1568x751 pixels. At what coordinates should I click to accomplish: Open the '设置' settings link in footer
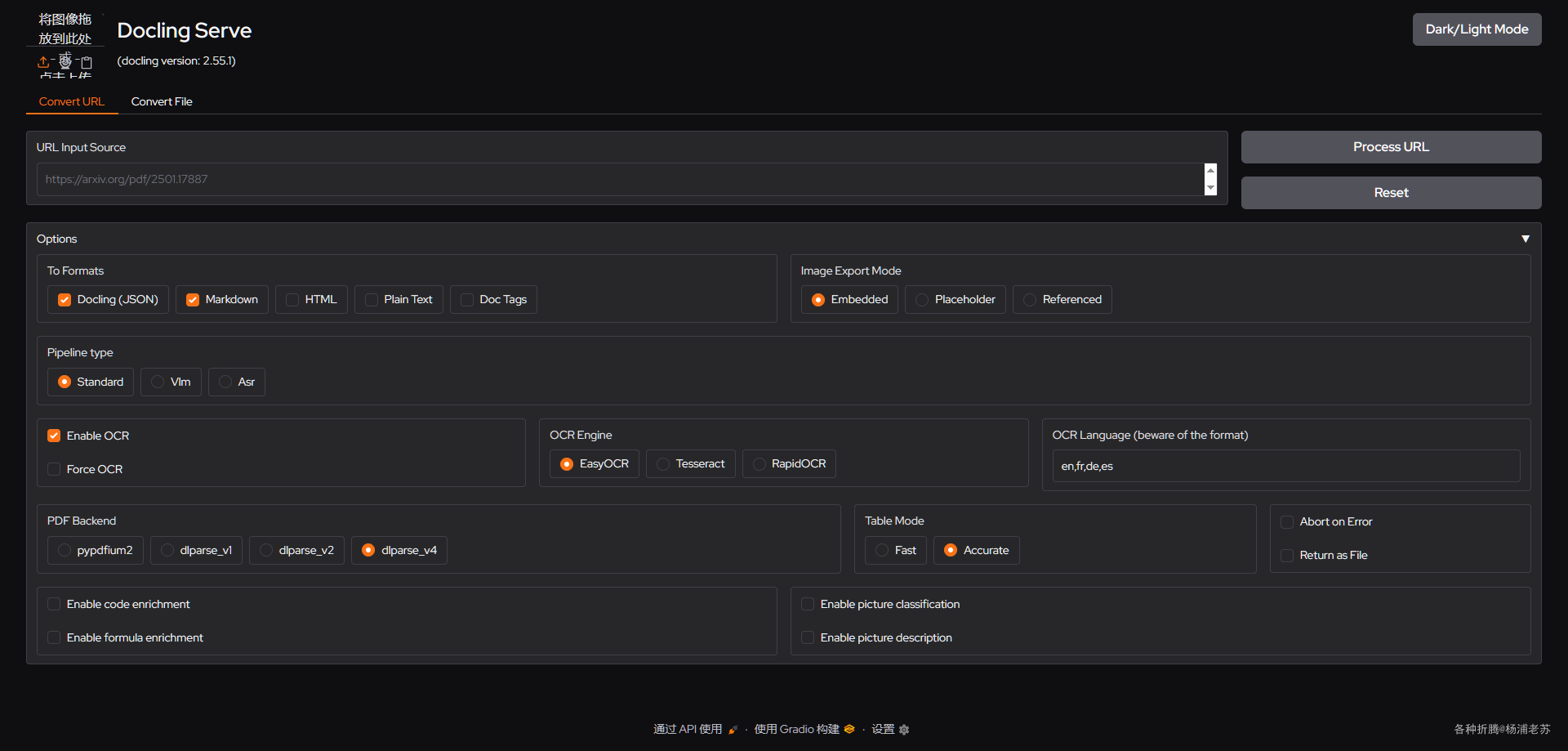883,729
